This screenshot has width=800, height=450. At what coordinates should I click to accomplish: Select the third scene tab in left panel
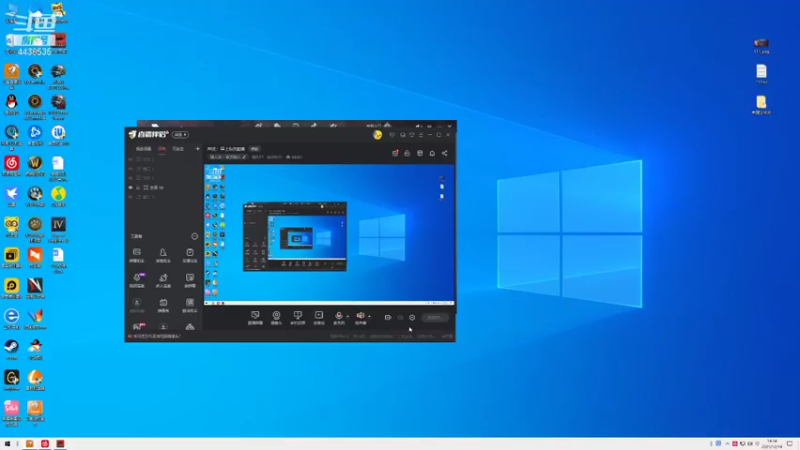click(178, 148)
